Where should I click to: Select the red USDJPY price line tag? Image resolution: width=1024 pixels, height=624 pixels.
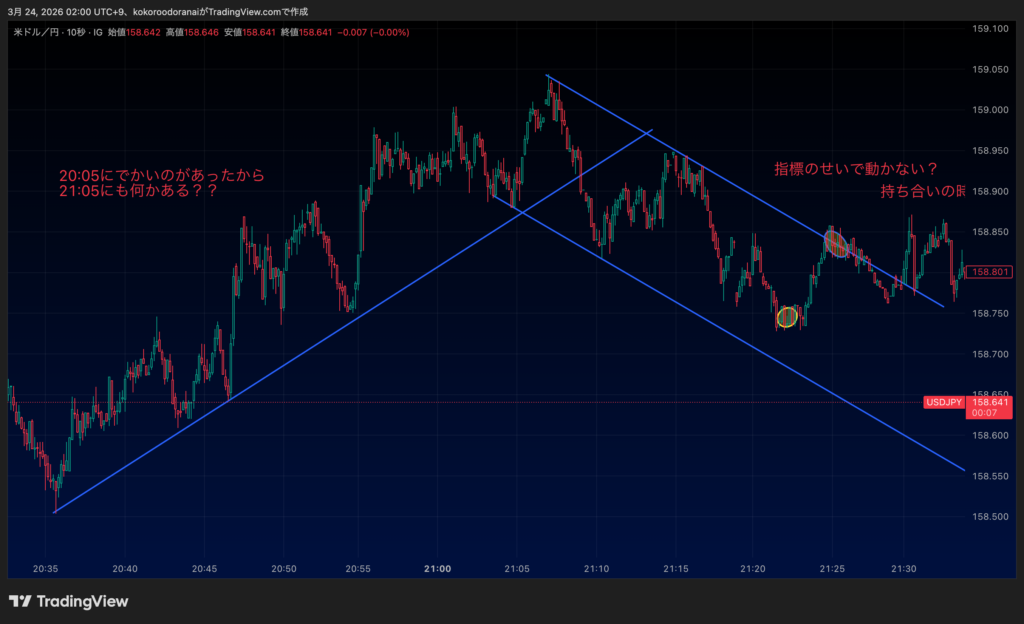coord(943,402)
